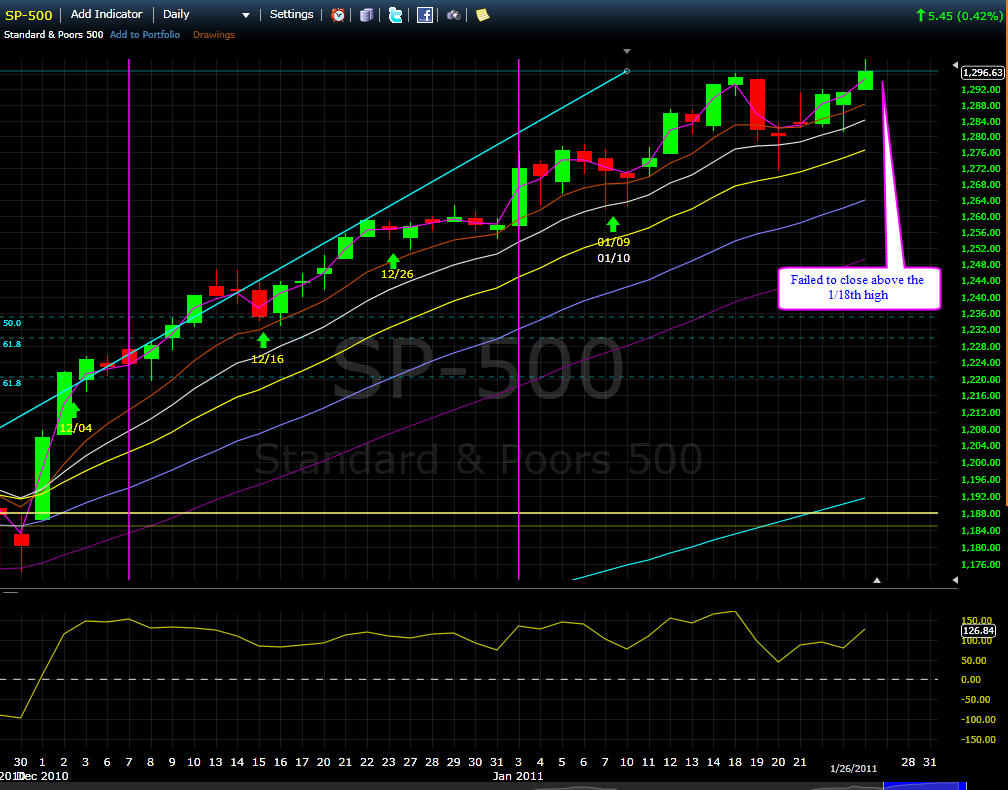Click the upper 61.8 Fibonacci label
Image resolution: width=1008 pixels, height=790 pixels.
click(x=12, y=345)
